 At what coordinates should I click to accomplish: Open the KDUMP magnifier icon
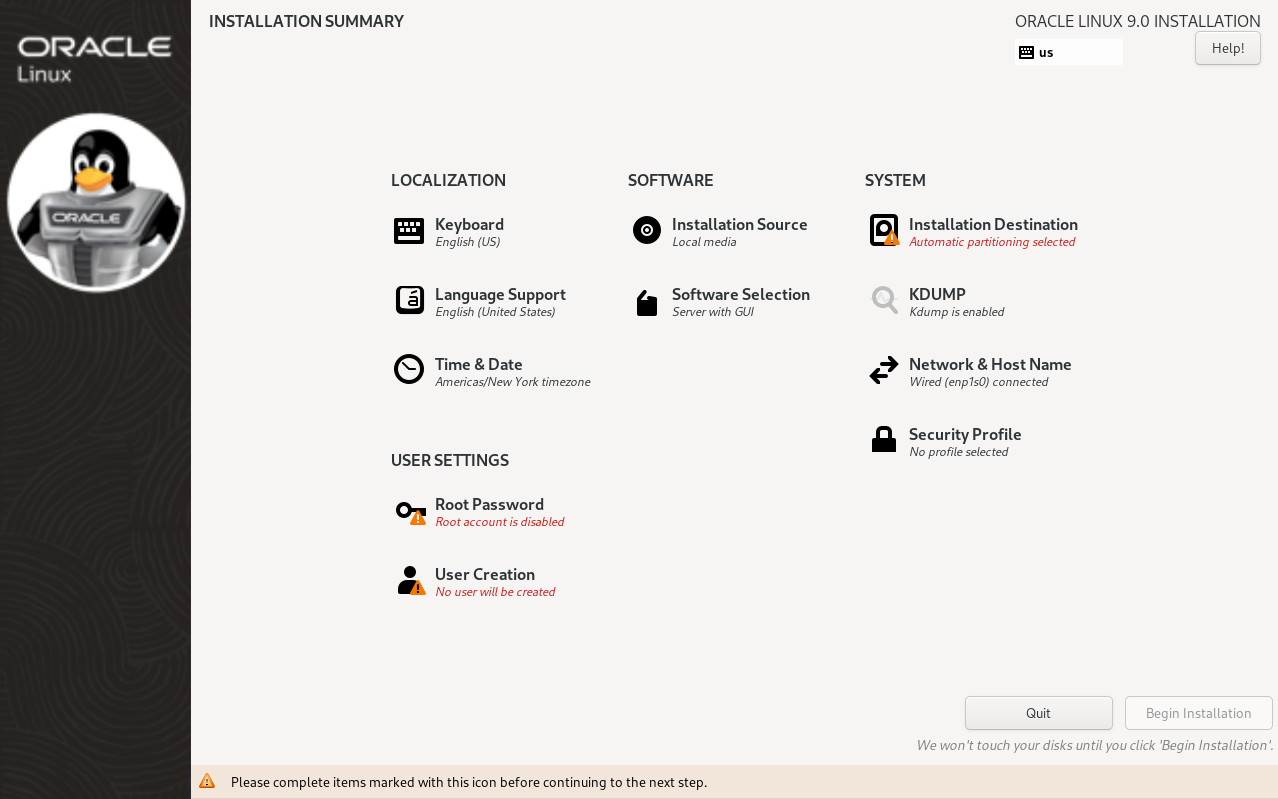pos(882,301)
